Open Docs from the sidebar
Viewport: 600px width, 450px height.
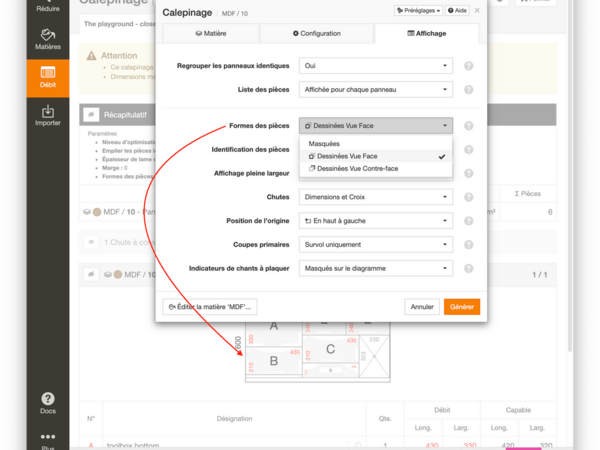[47, 403]
